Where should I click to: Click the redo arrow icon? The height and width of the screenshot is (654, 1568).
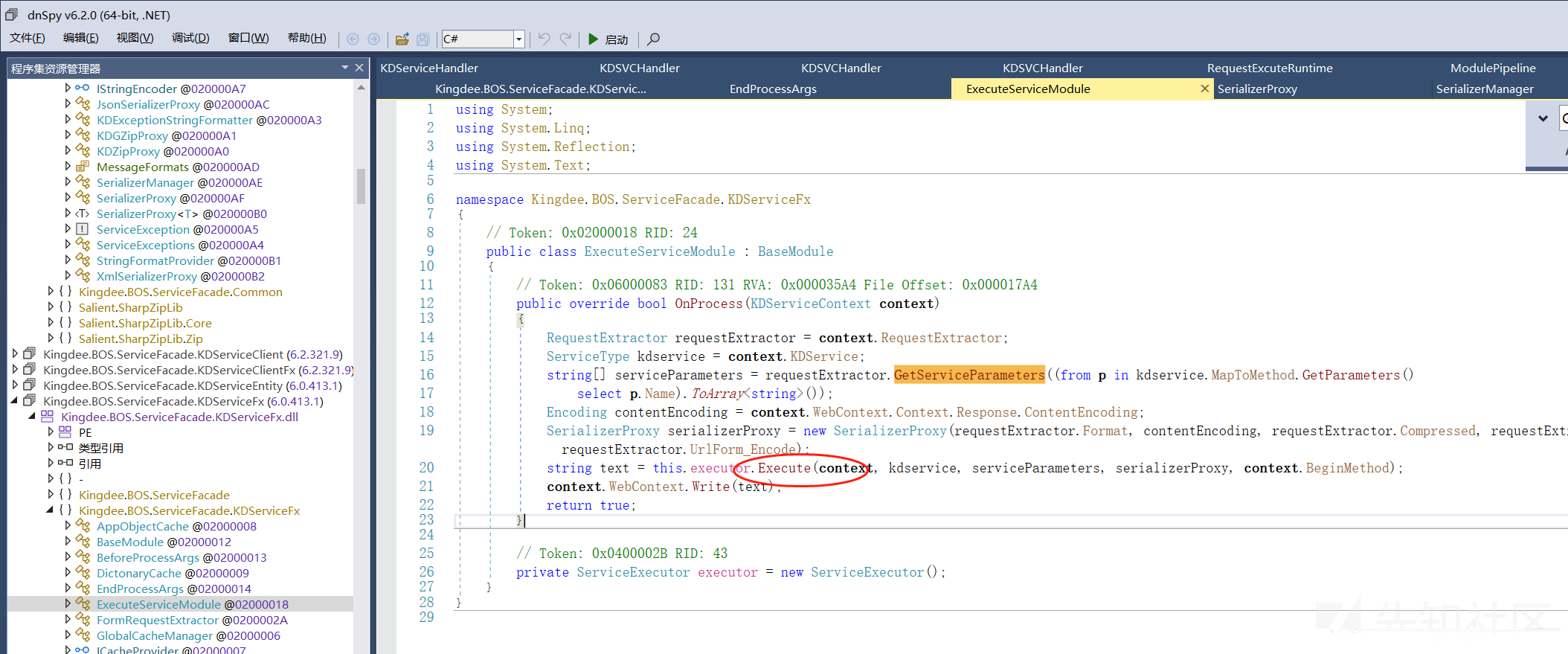(566, 39)
